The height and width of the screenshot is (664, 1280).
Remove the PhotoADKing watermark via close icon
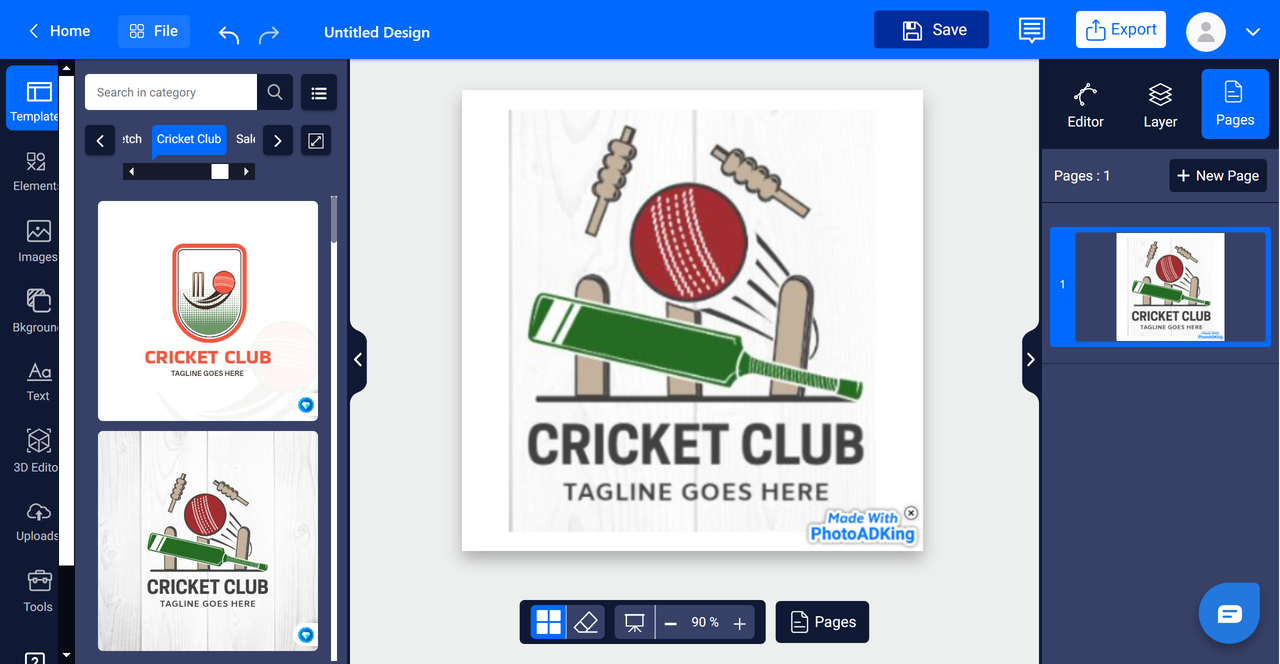coord(910,513)
